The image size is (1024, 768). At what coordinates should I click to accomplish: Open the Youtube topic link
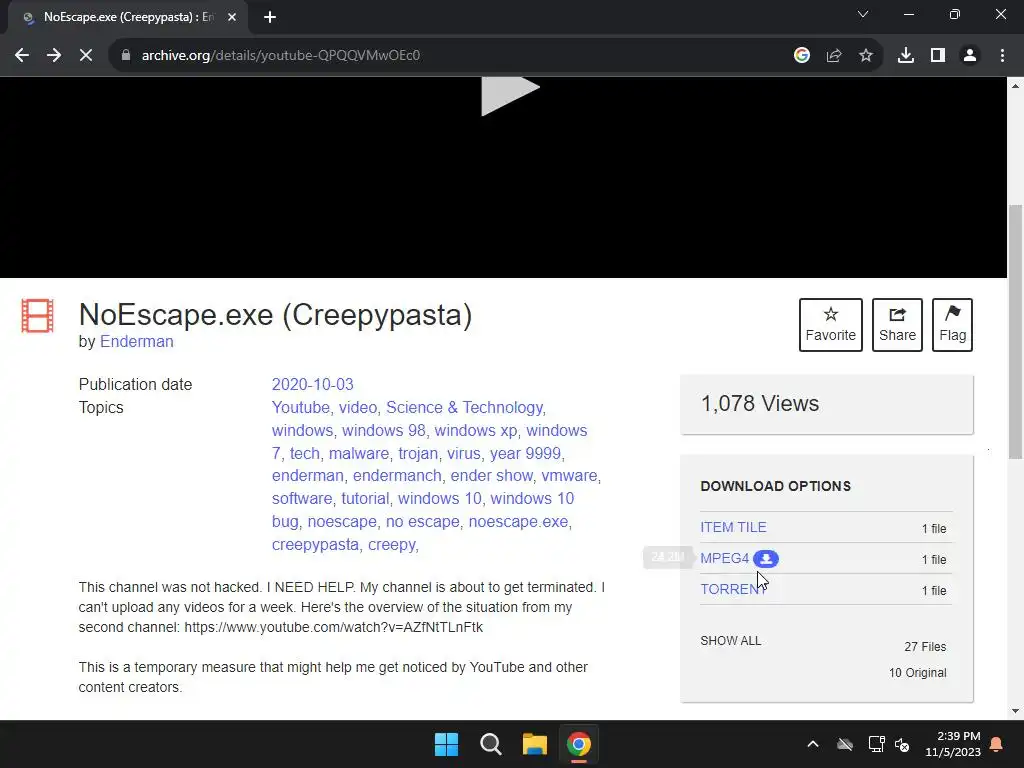(x=300, y=408)
